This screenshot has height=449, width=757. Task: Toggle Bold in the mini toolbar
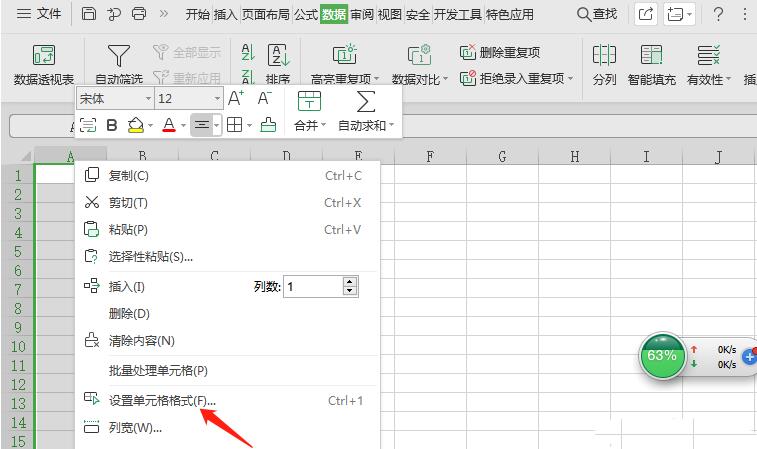point(112,125)
